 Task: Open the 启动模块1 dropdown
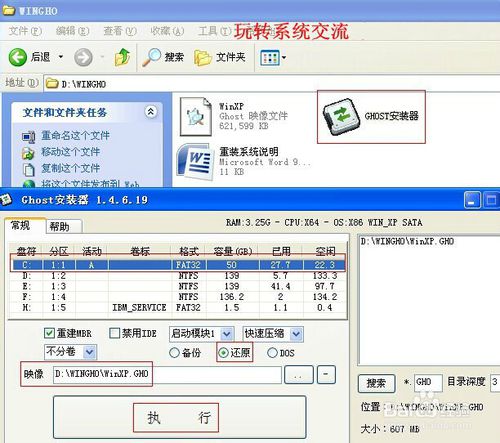[201, 334]
